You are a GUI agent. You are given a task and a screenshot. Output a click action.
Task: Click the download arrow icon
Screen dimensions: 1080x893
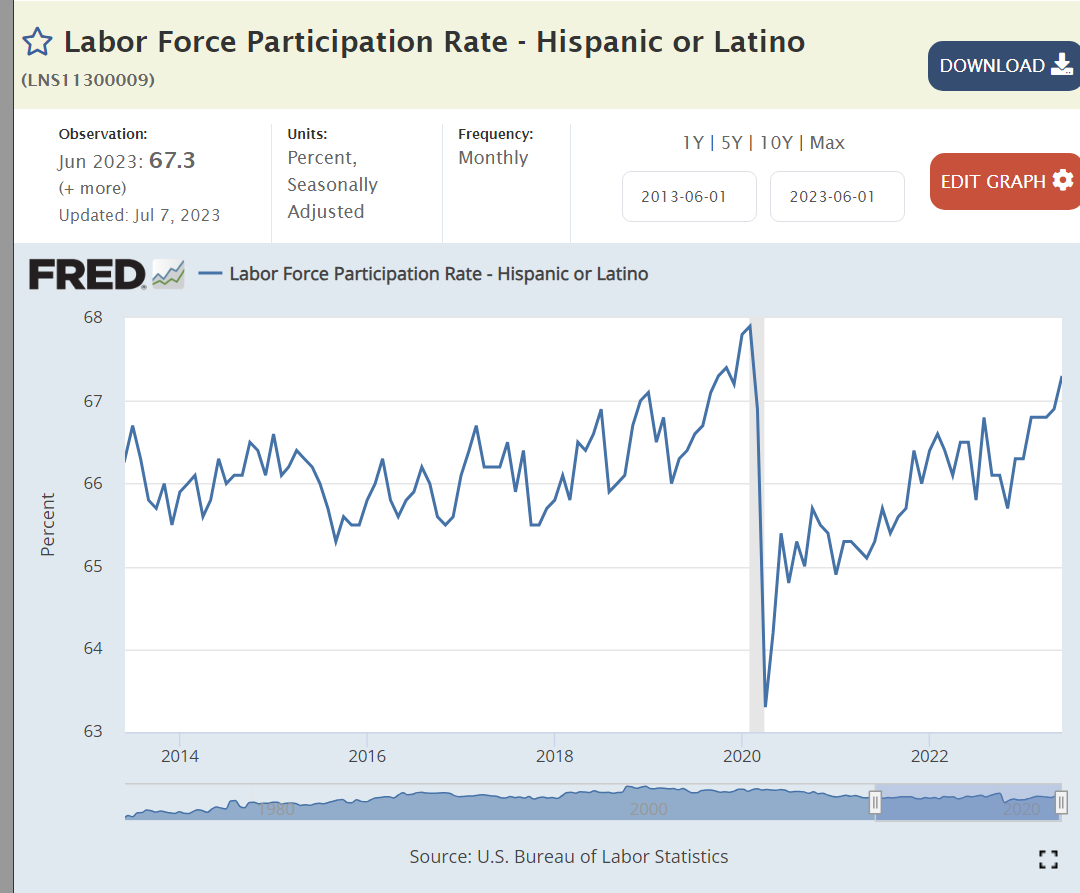[x=1061, y=66]
